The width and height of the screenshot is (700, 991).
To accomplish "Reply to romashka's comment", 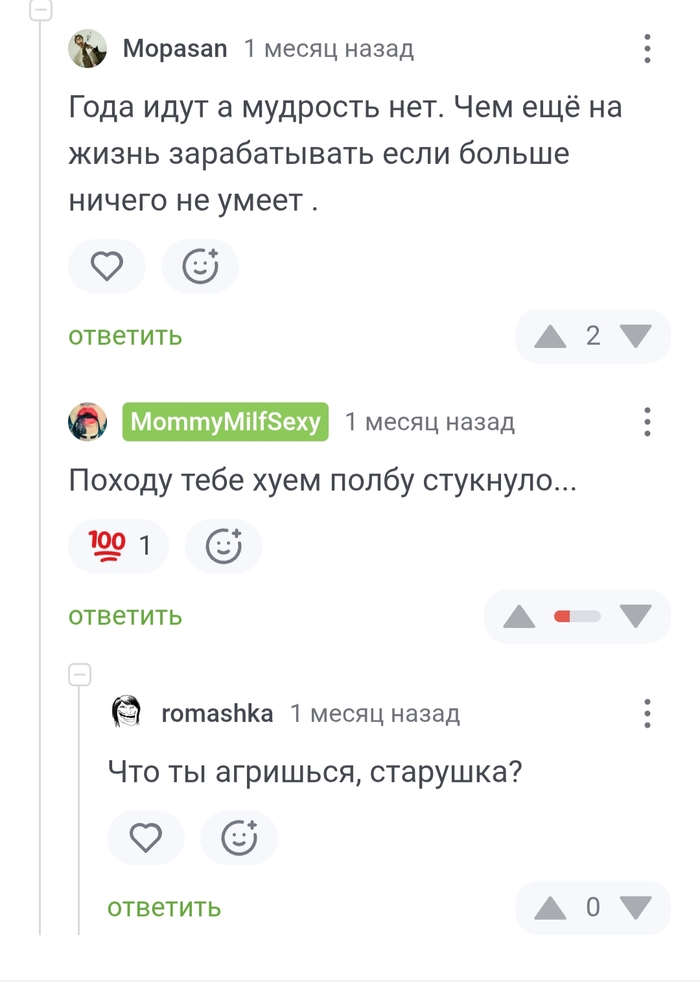I will click(x=164, y=908).
